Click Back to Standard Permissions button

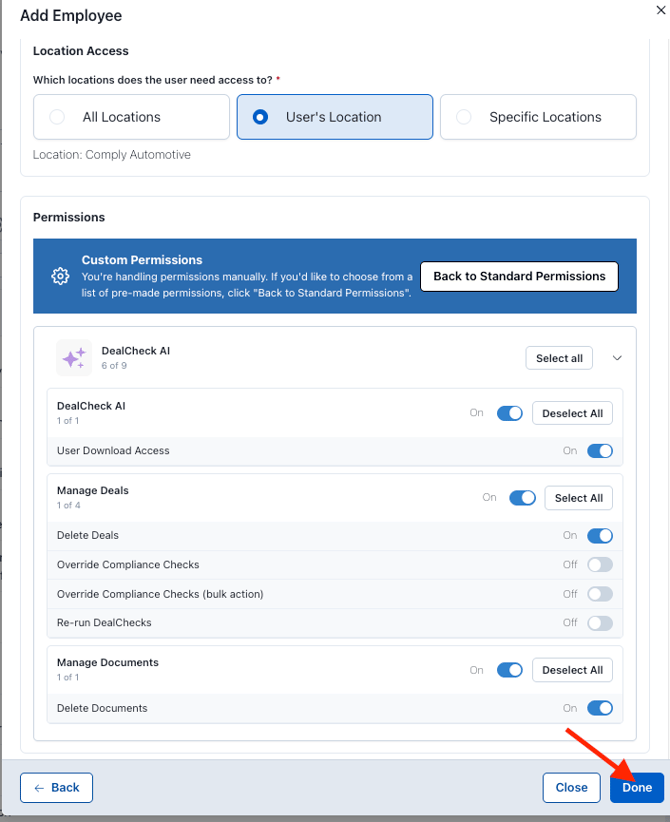(519, 276)
